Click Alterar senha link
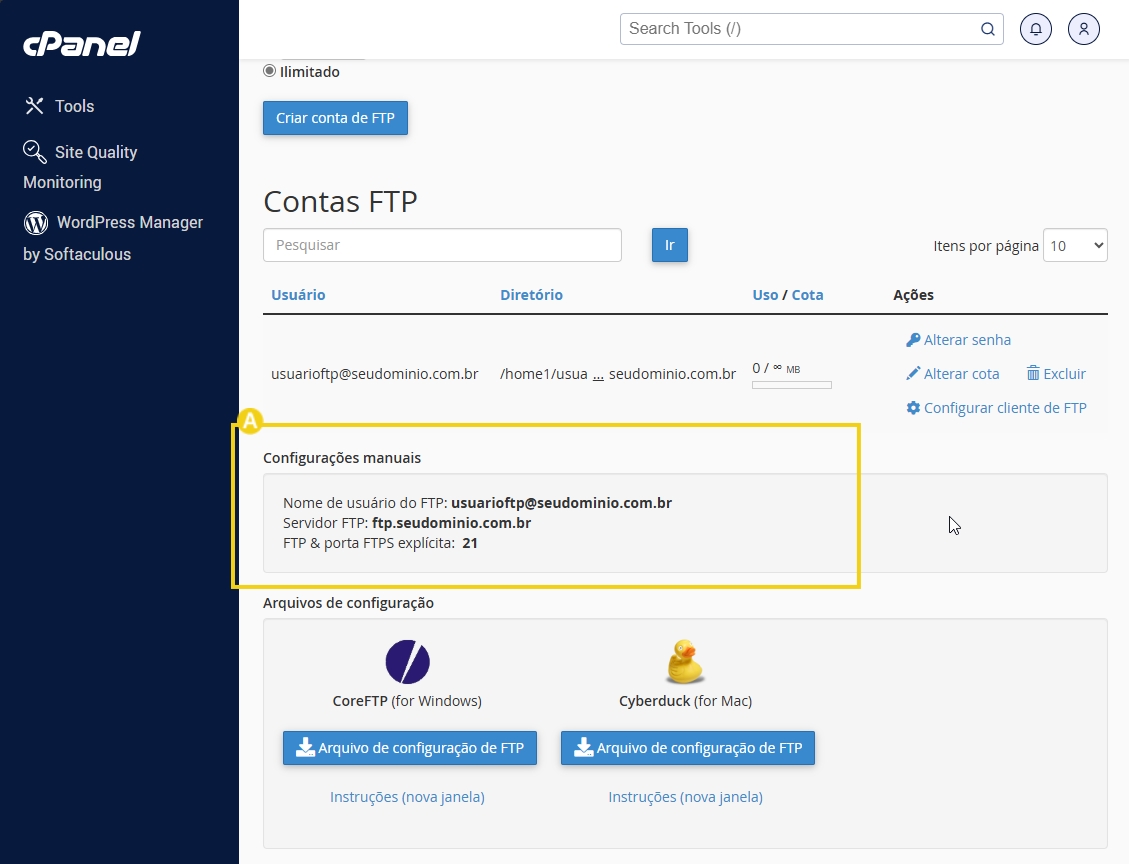 click(967, 340)
